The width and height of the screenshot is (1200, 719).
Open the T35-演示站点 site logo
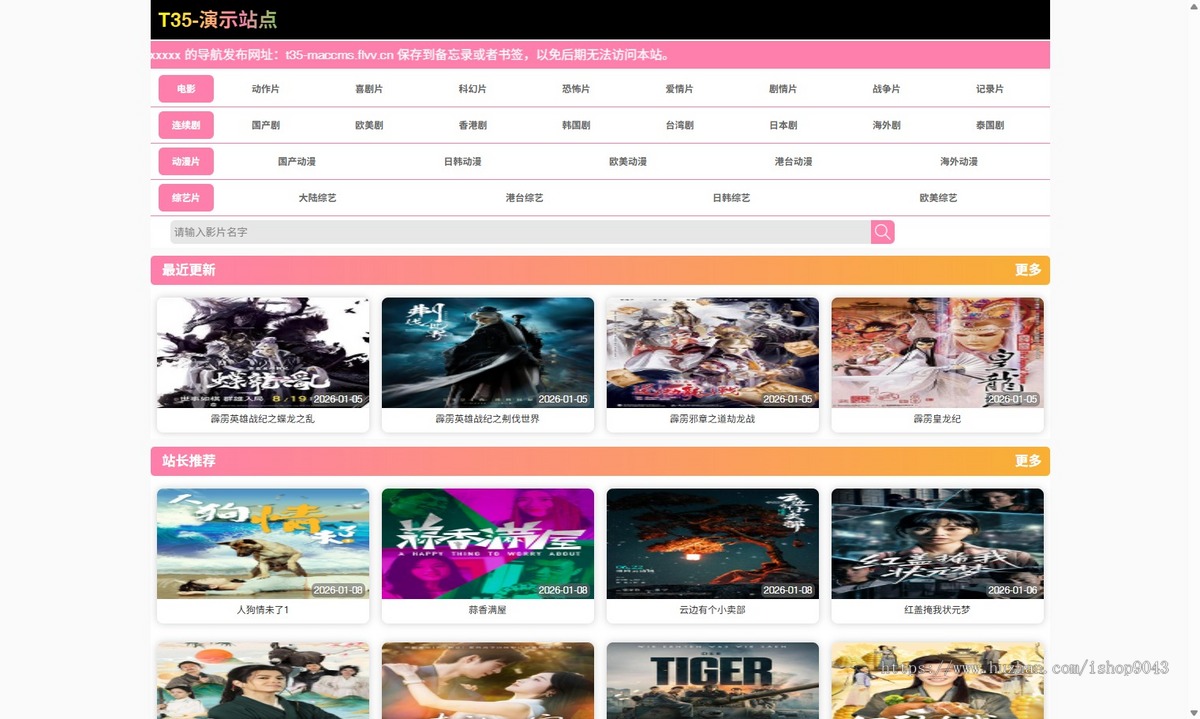tap(217, 20)
